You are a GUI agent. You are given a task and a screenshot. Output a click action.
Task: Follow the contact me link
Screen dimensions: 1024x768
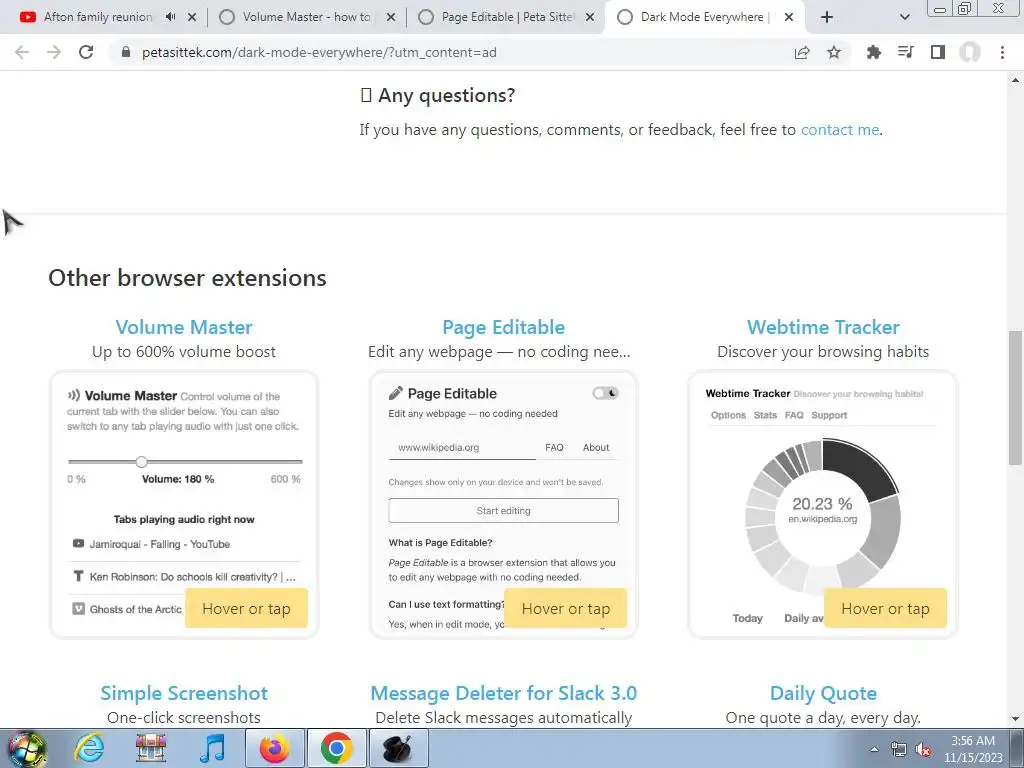click(840, 129)
